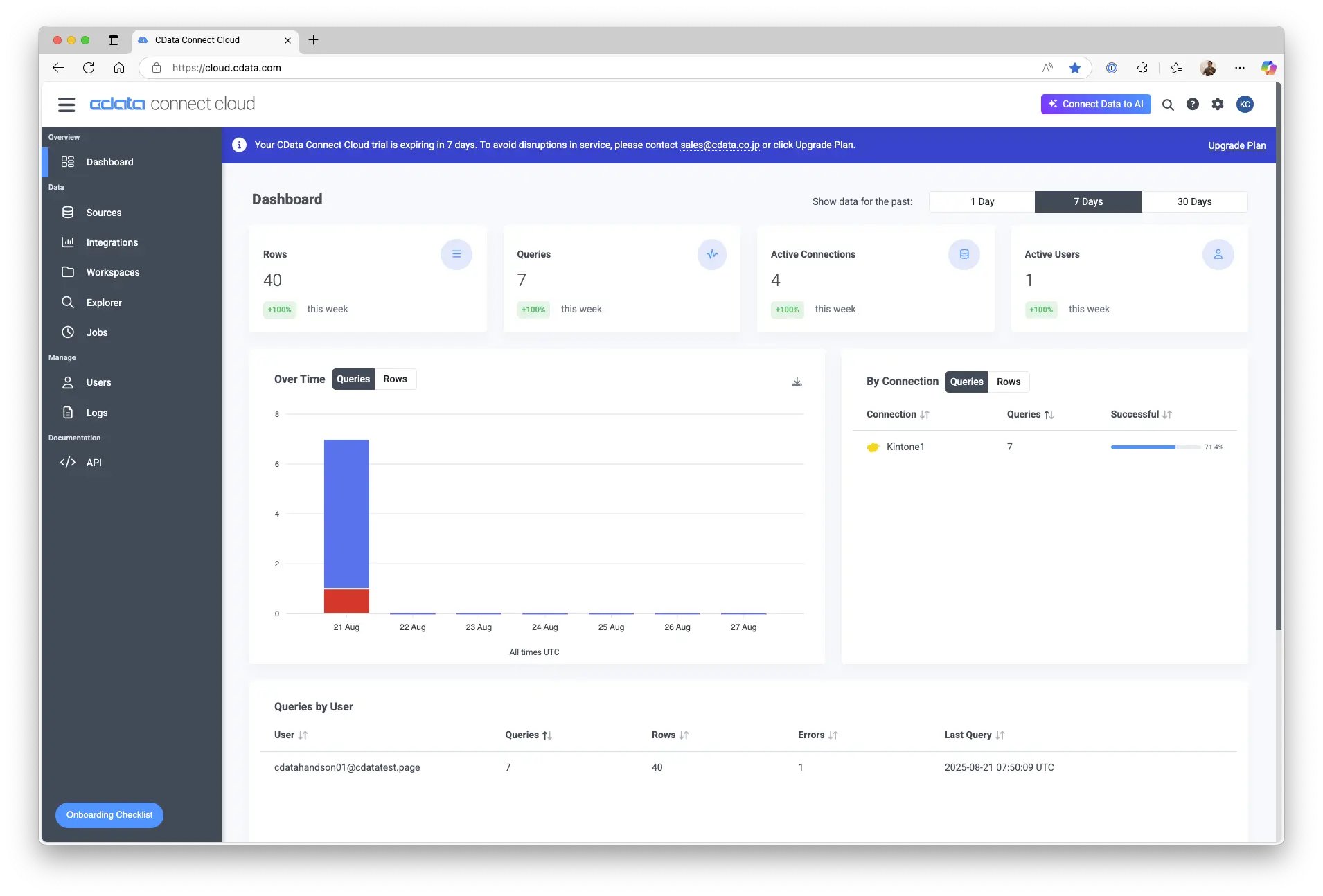Switch By Connection table to Rows
The width and height of the screenshot is (1323, 896).
1009,382
